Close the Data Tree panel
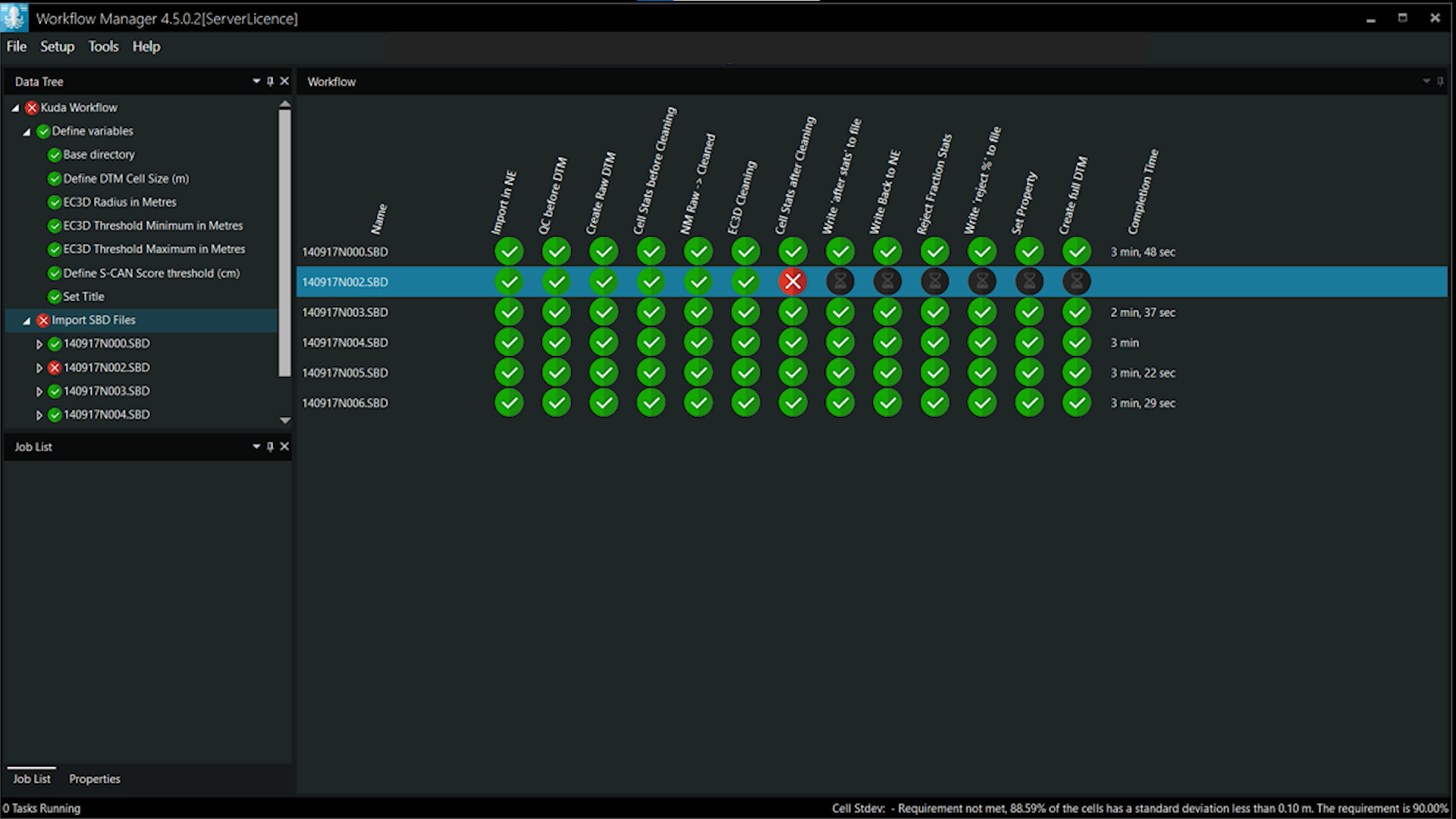This screenshot has height=819, width=1456. (284, 81)
